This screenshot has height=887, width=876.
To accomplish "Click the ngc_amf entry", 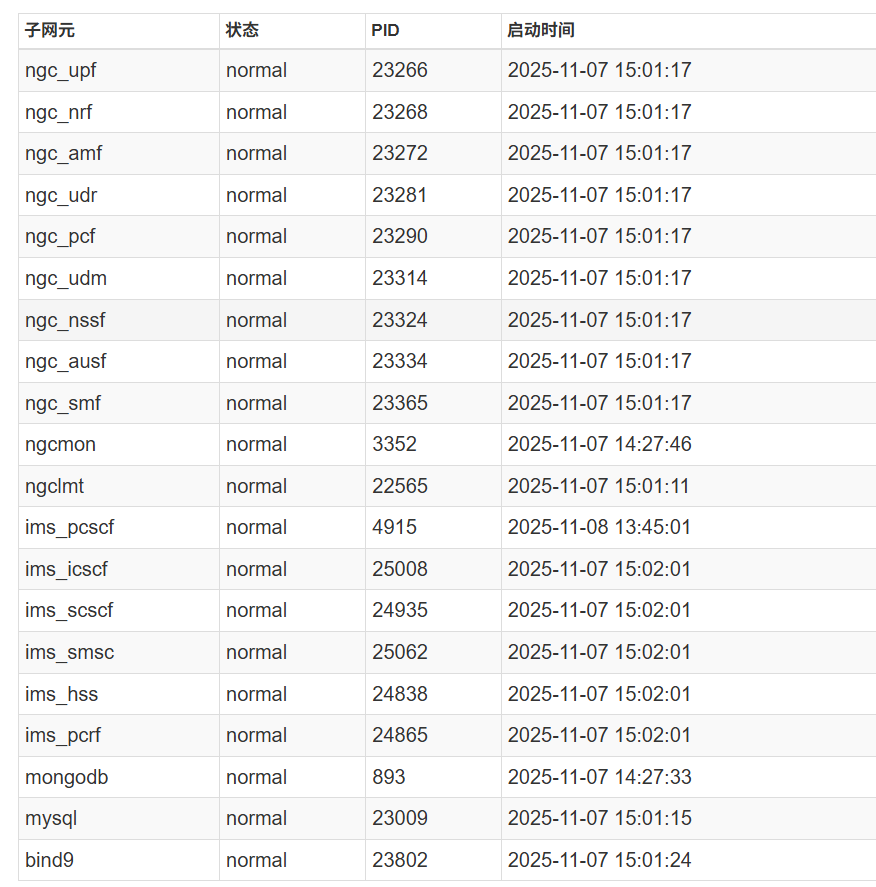I will pyautogui.click(x=64, y=153).
